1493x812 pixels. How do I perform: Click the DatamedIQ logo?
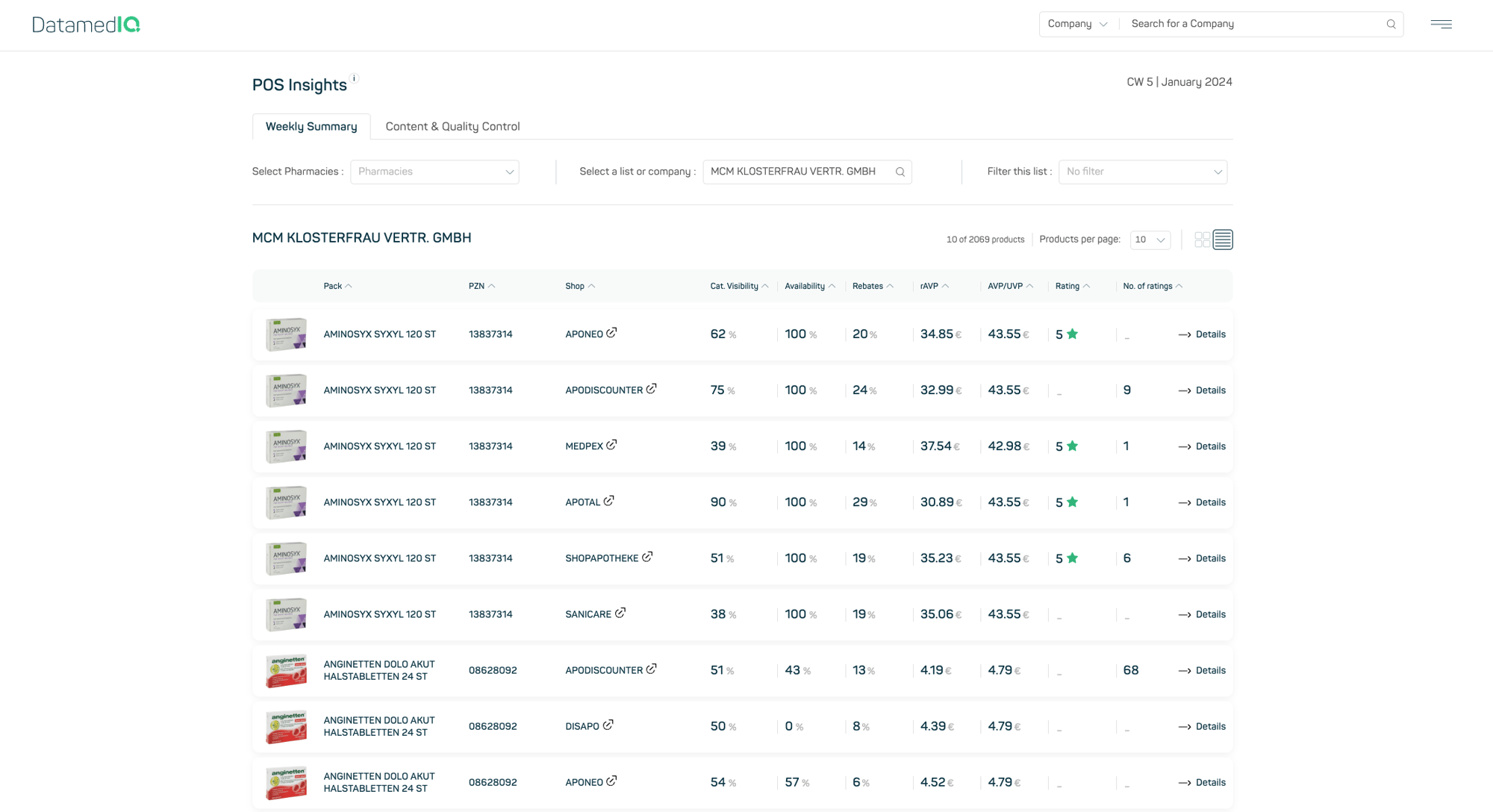[86, 25]
